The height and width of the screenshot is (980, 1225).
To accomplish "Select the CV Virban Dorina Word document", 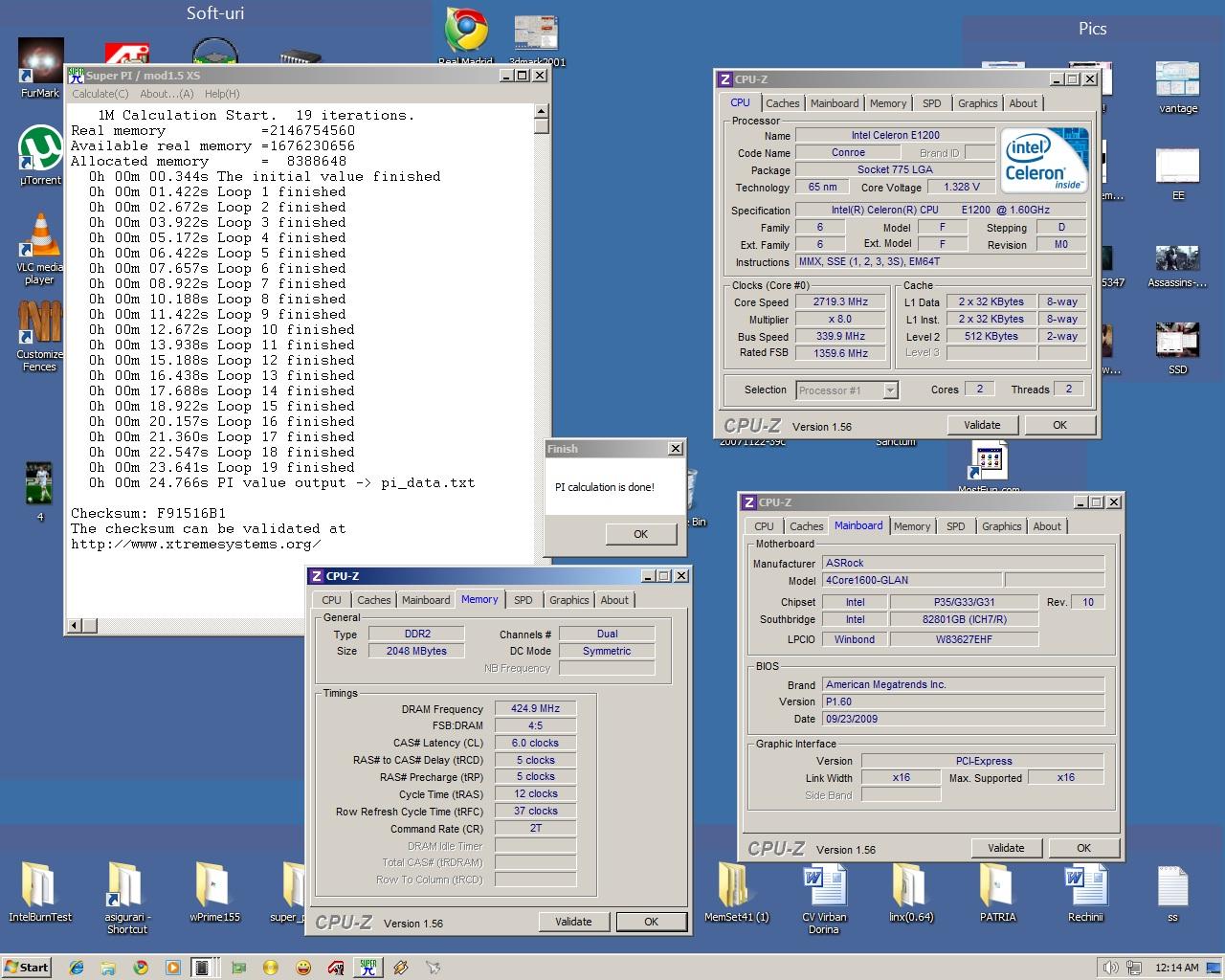I will point(823,898).
